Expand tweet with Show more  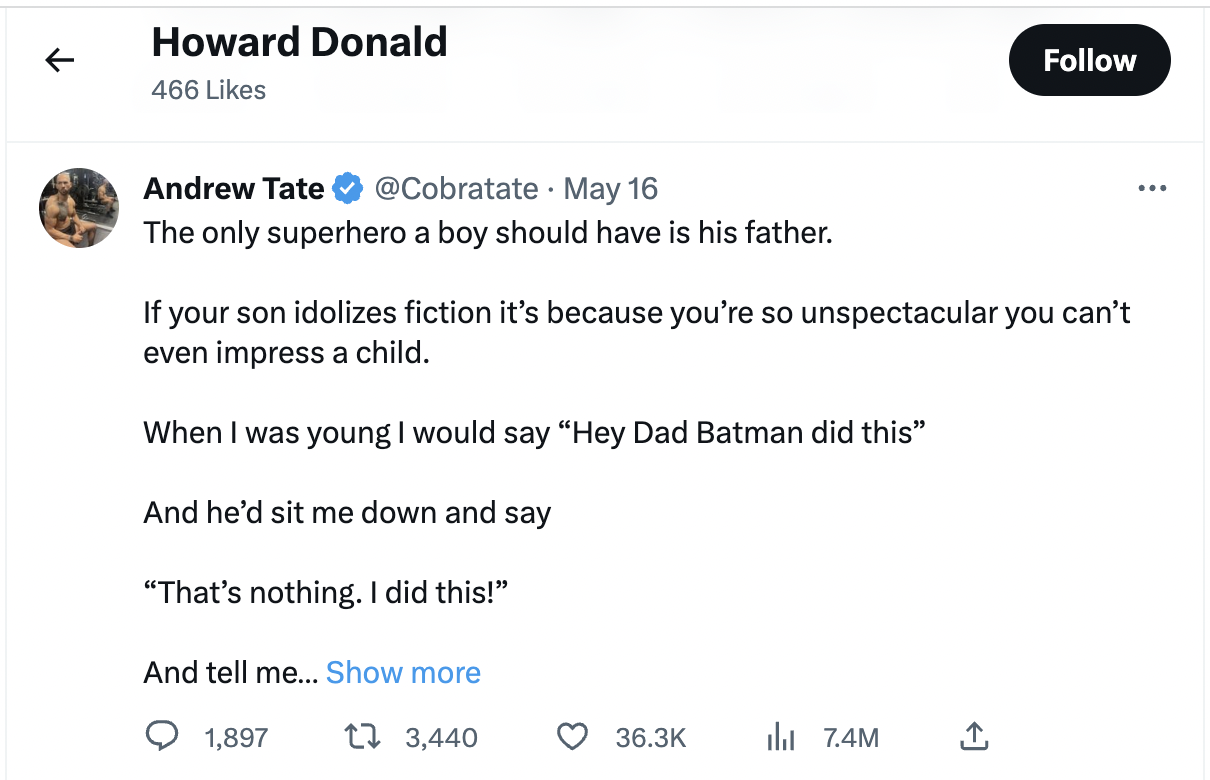click(x=403, y=672)
